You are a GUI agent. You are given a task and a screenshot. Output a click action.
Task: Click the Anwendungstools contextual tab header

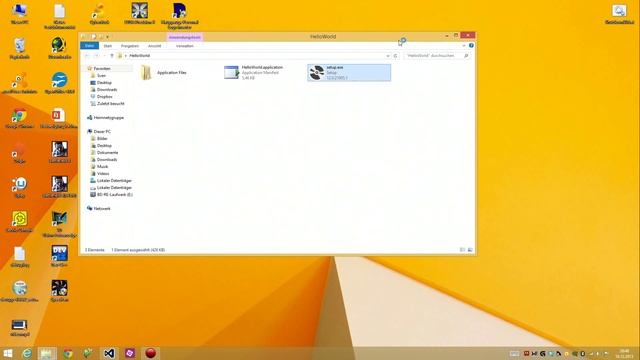click(x=184, y=37)
